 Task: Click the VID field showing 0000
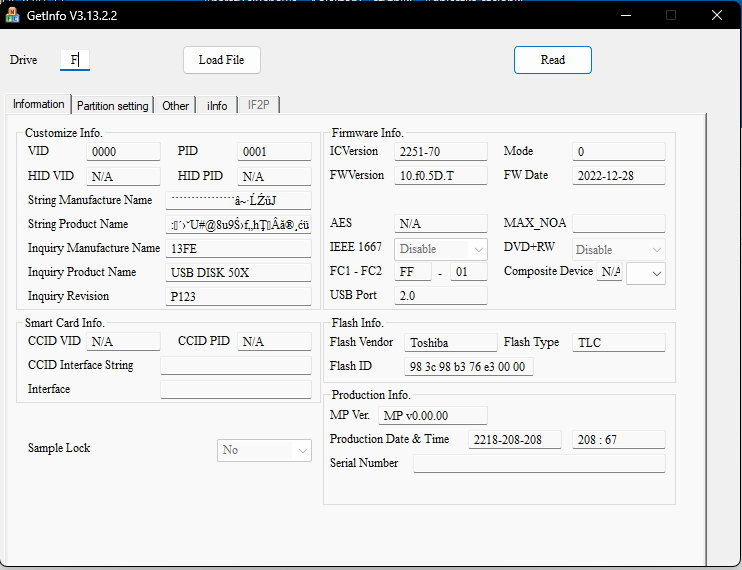click(x=124, y=152)
